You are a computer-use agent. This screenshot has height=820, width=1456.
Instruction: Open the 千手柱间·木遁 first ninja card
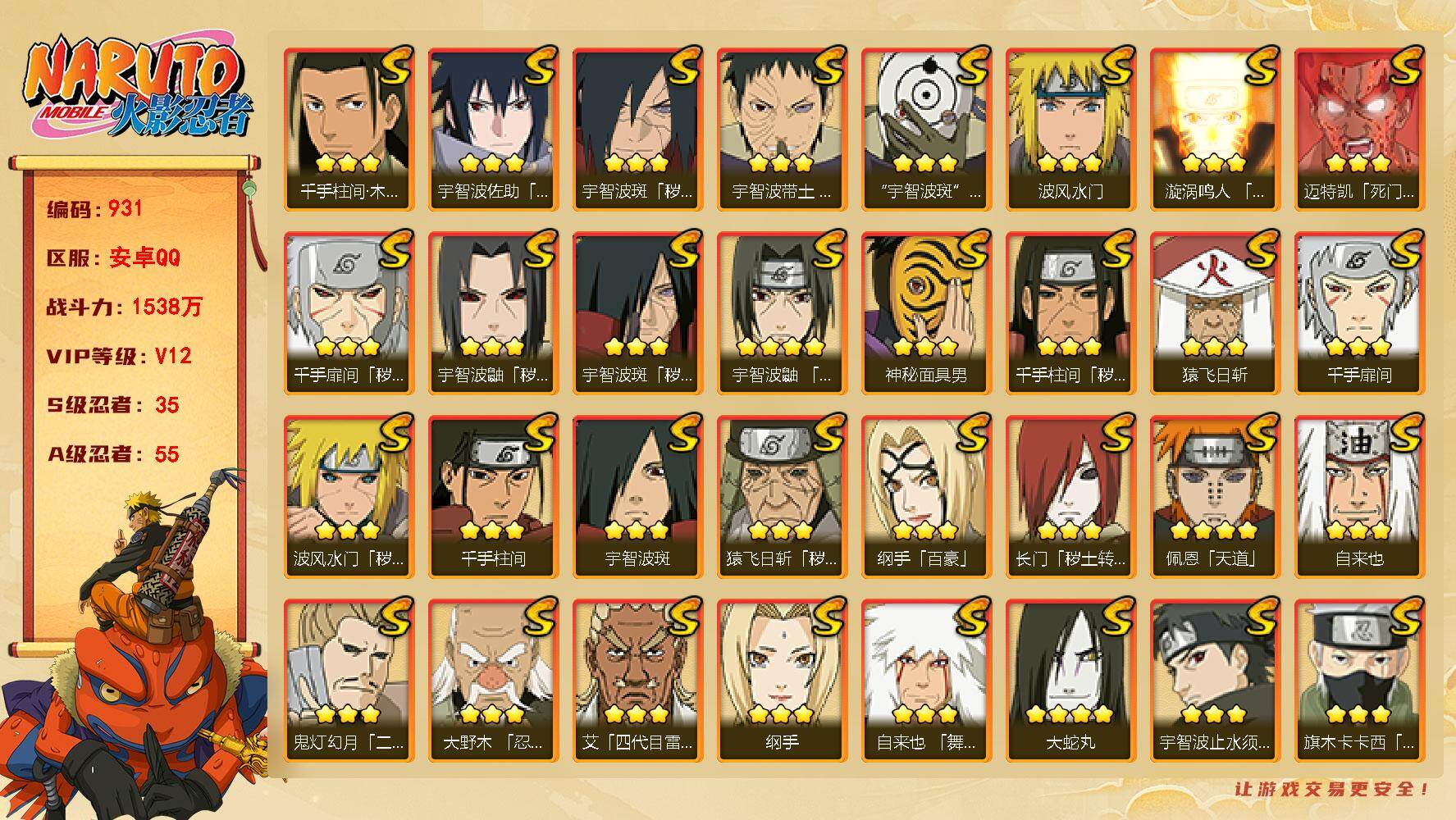[x=349, y=130]
